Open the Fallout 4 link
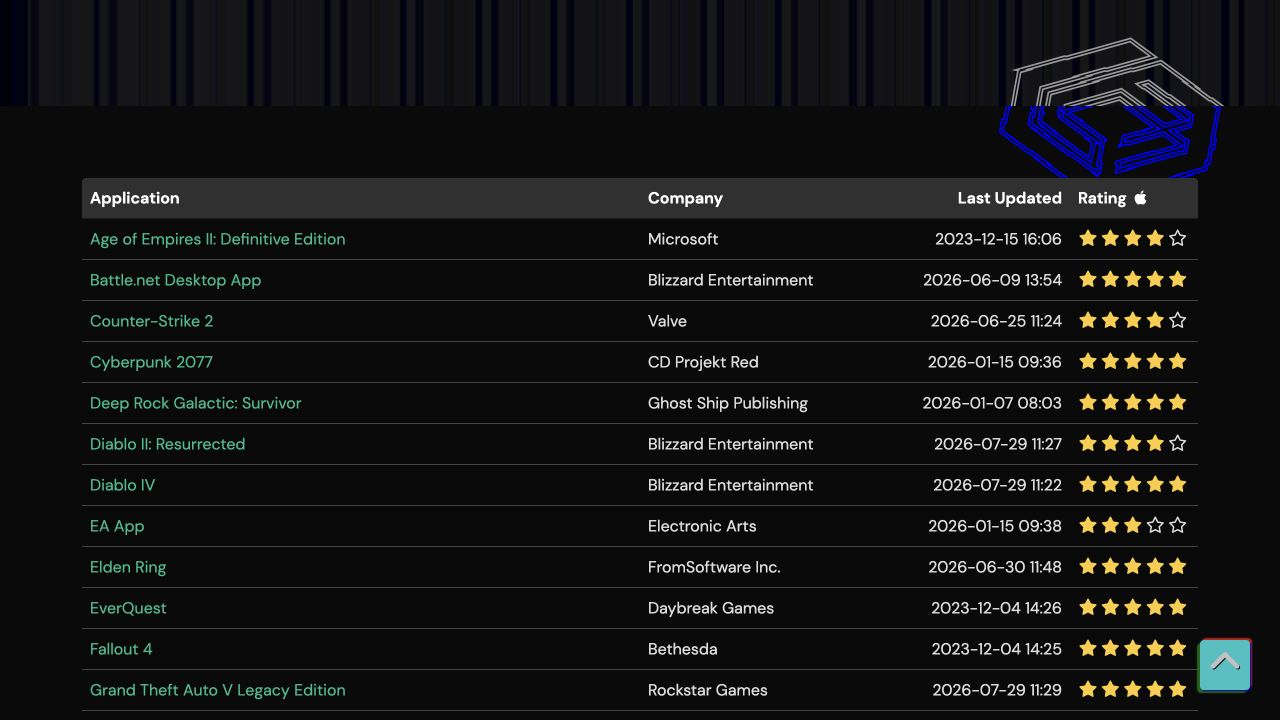Viewport: 1280px width, 720px height. (121, 649)
